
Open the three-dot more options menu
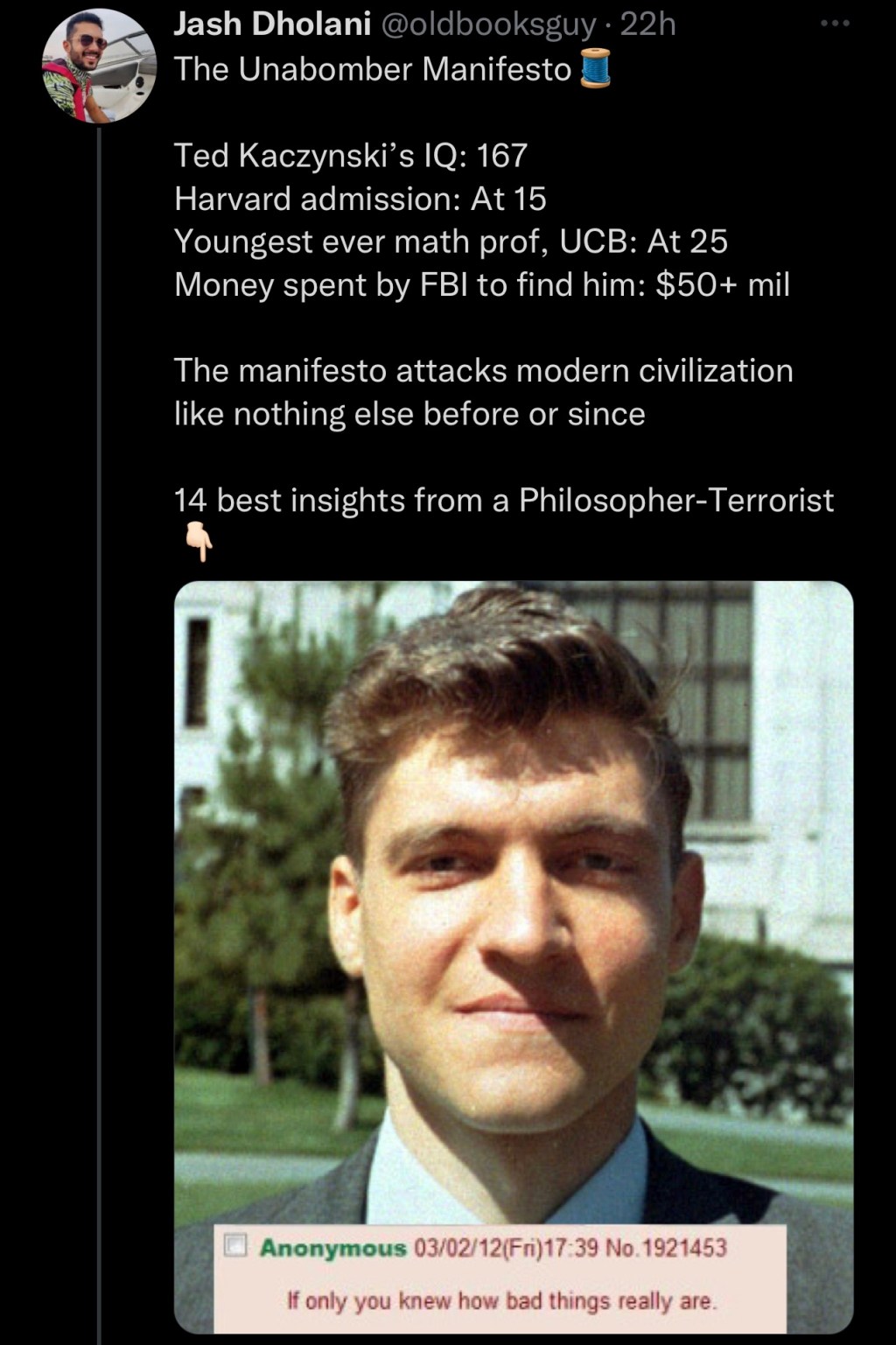pyautogui.click(x=835, y=24)
